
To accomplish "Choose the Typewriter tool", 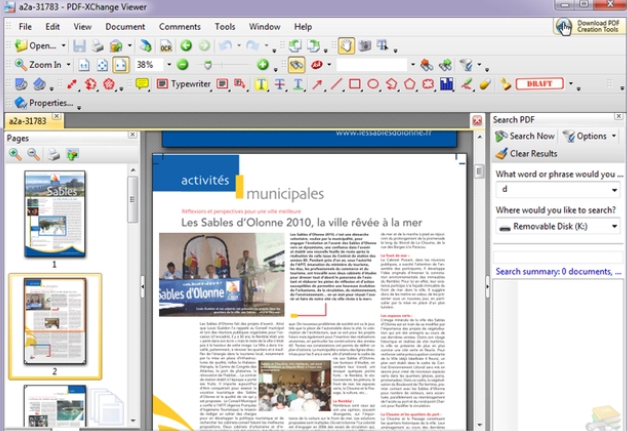I will (x=182, y=85).
